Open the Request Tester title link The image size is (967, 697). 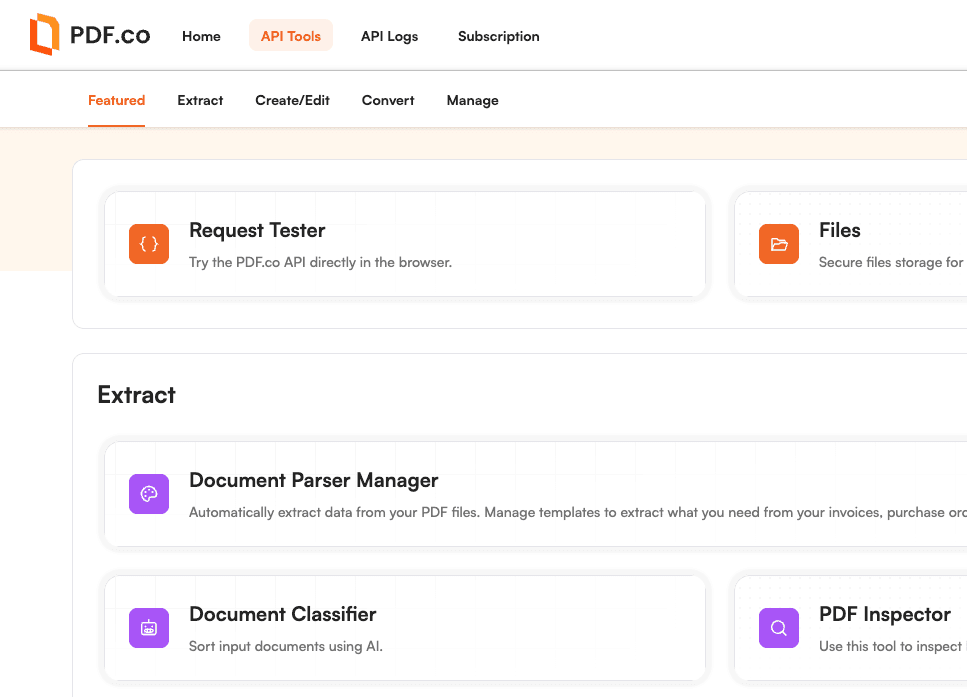pos(257,230)
